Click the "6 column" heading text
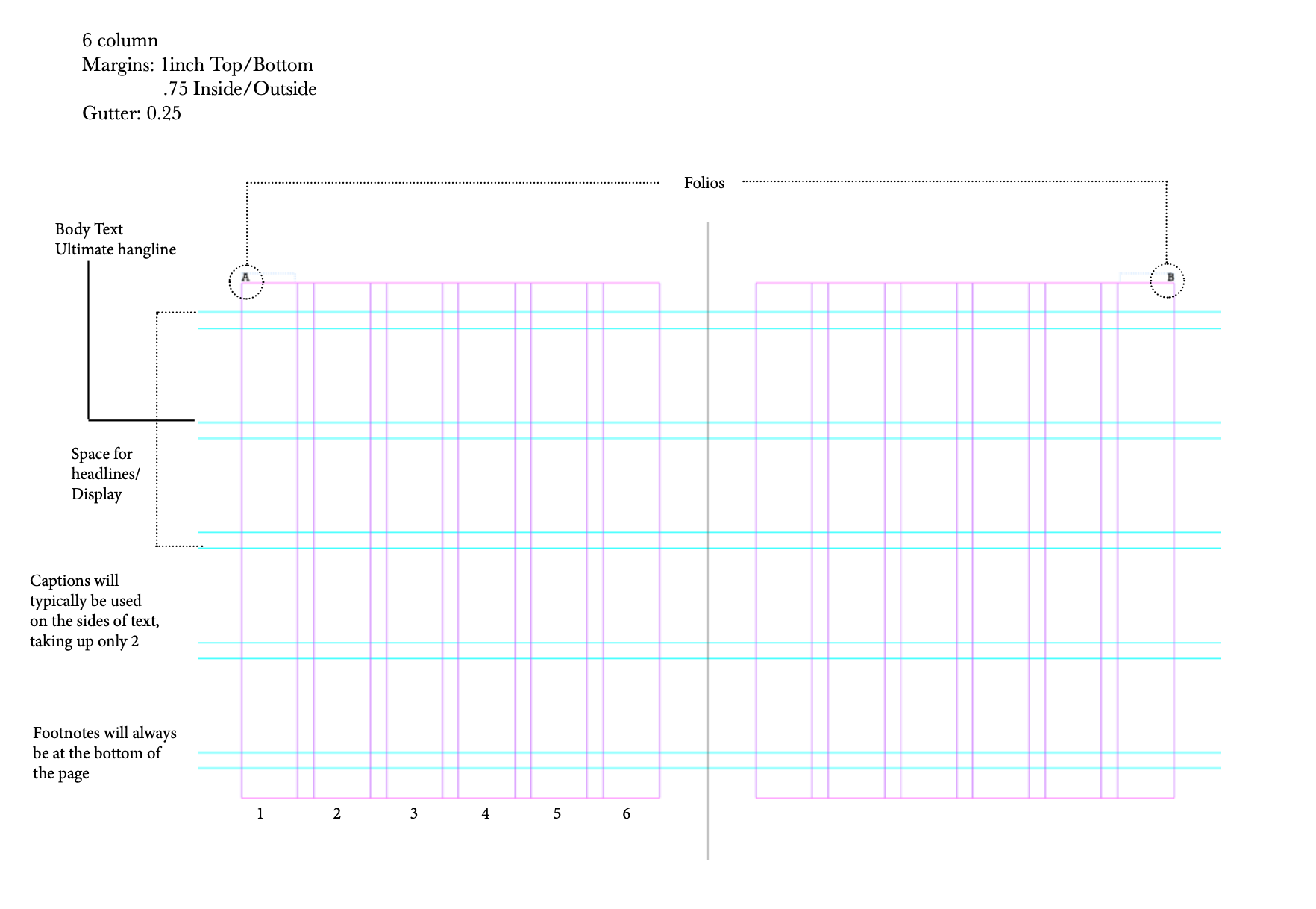The image size is (1316, 909). tap(120, 40)
